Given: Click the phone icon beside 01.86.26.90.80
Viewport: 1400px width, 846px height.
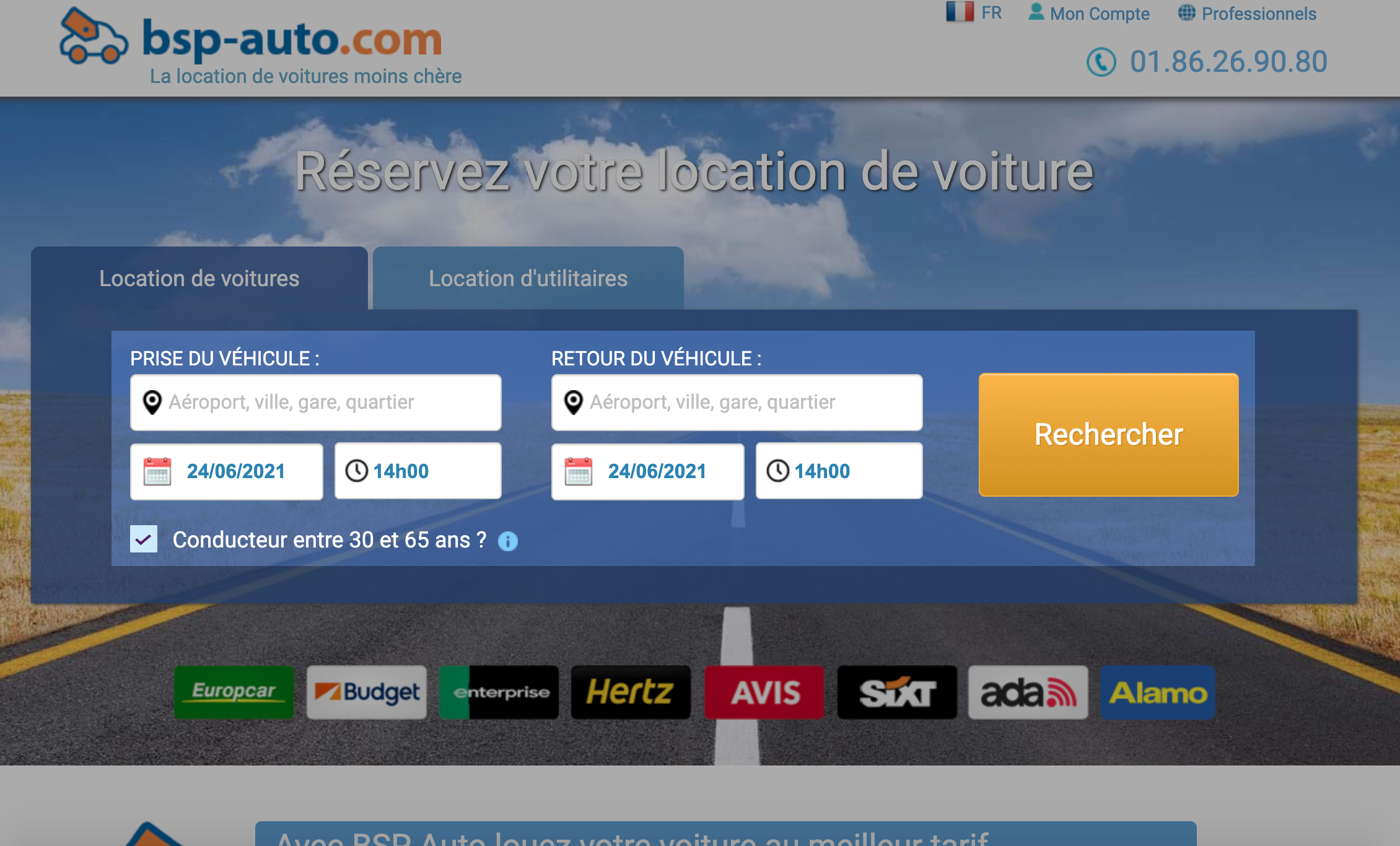Looking at the screenshot, I should point(1101,62).
